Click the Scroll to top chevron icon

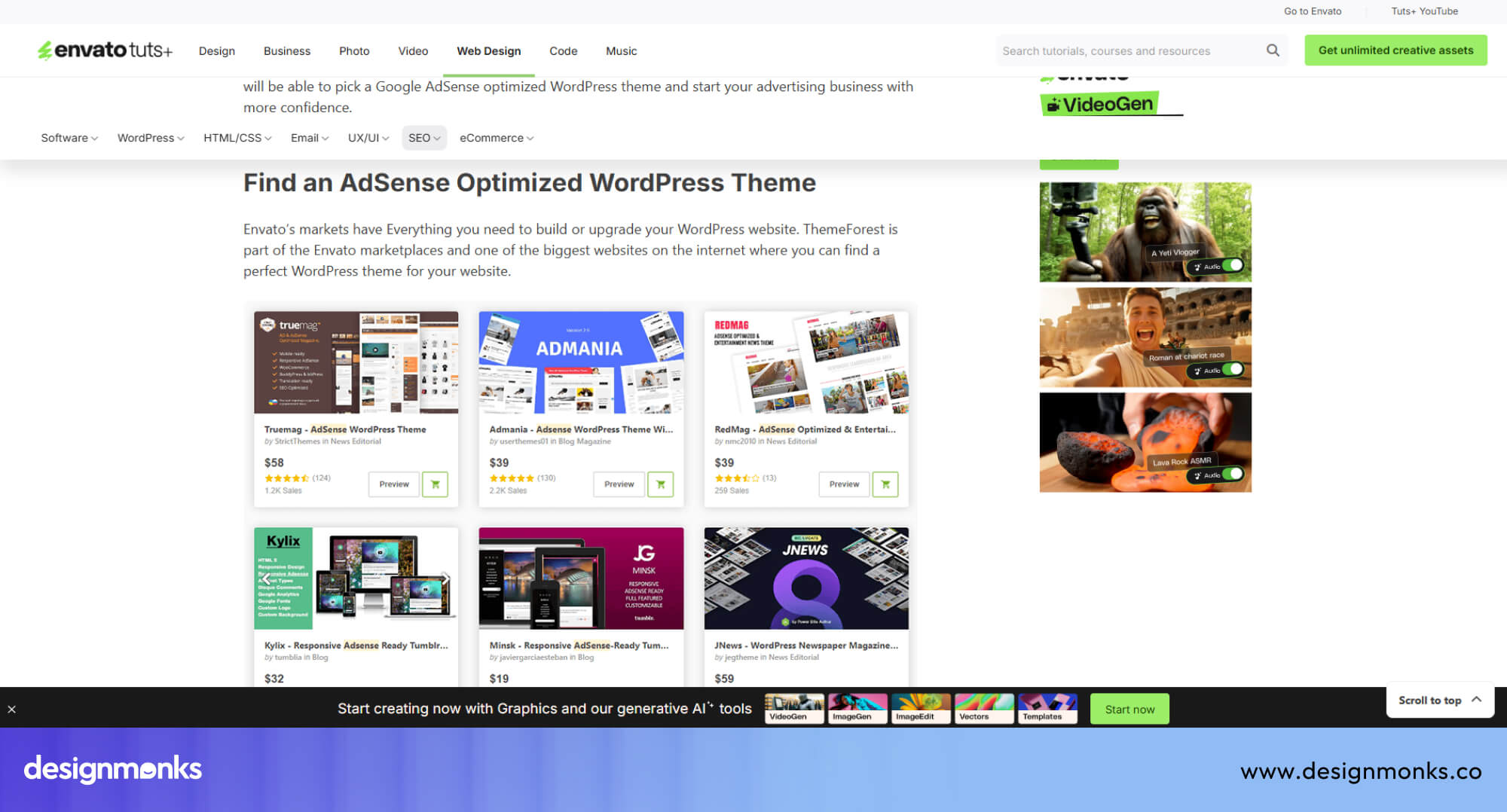(1476, 700)
